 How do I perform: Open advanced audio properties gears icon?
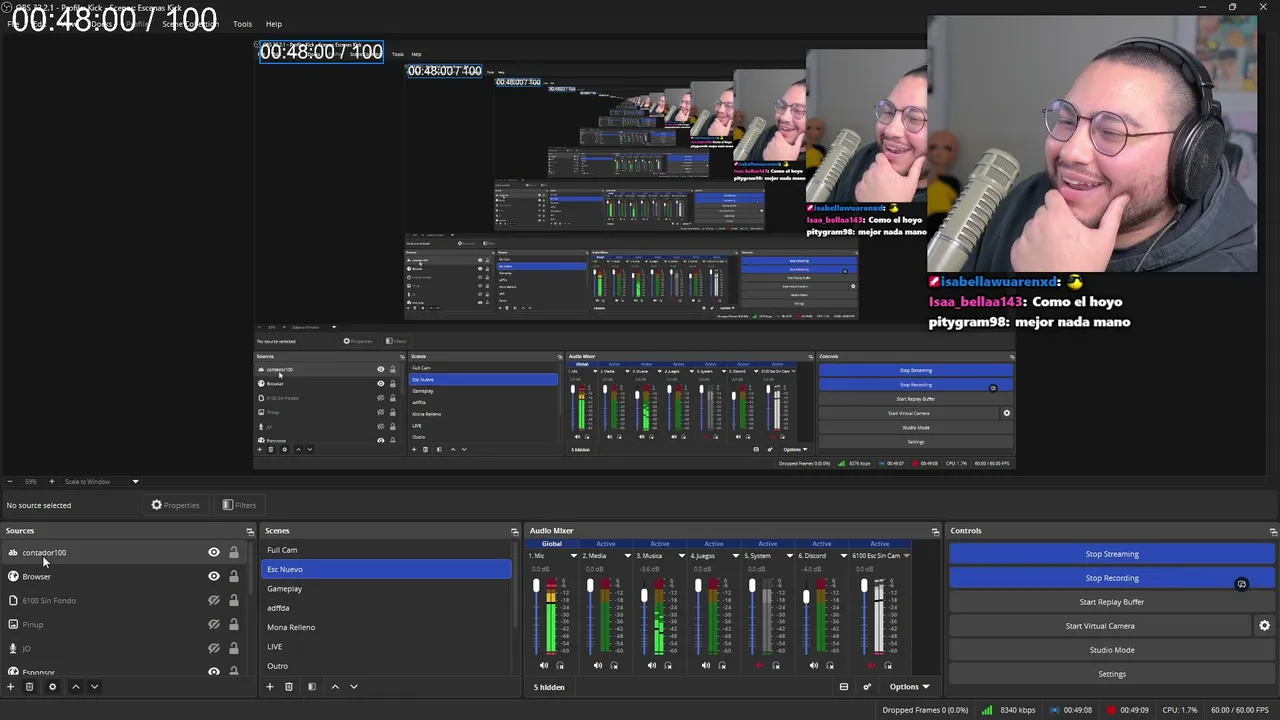pos(867,687)
